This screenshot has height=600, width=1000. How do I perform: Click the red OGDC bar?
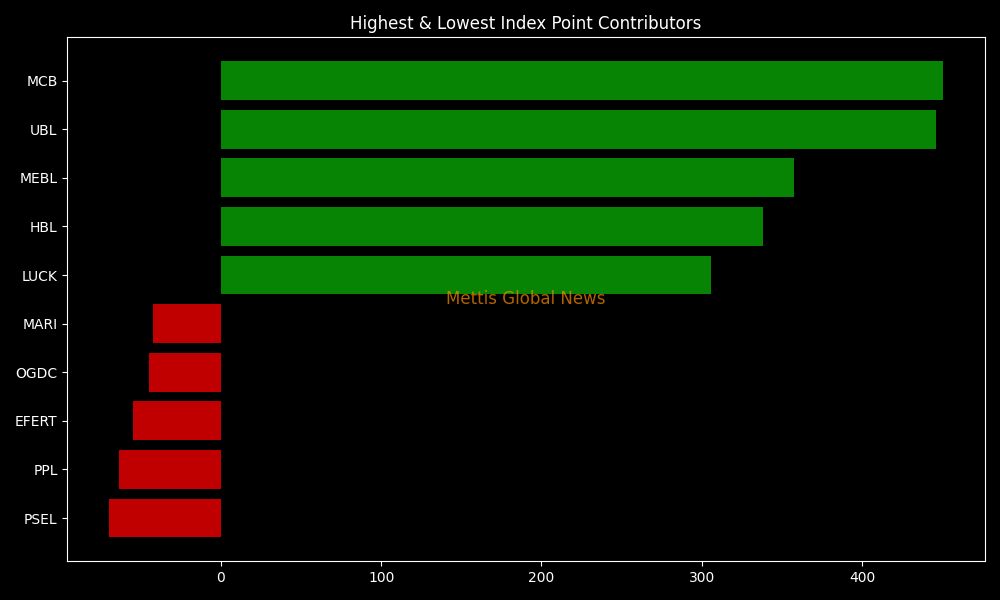click(185, 373)
